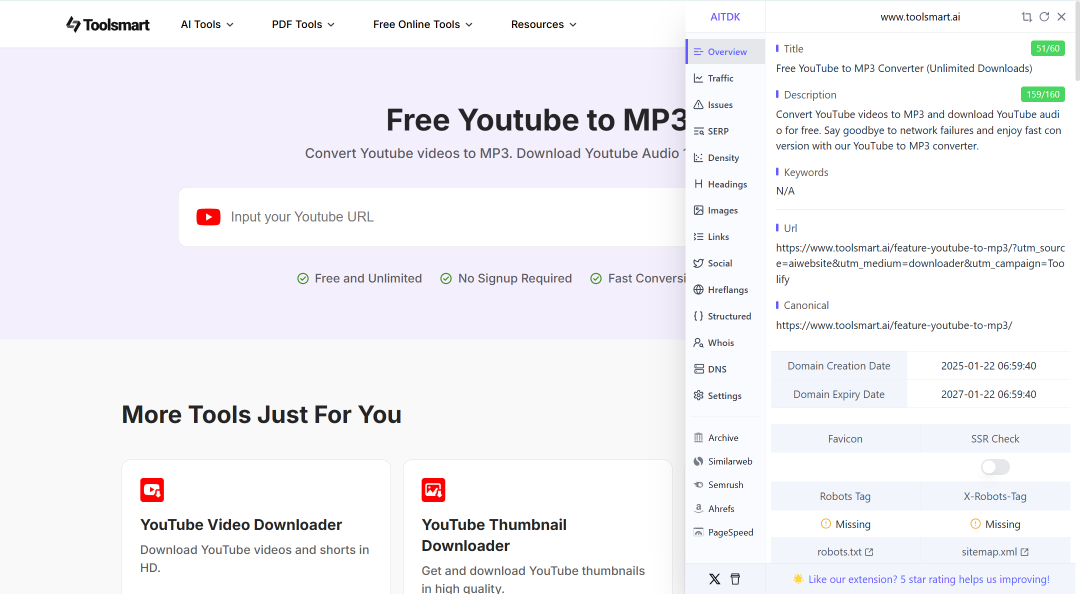Click the Whois person icon
The image size is (1080, 594).
point(698,342)
